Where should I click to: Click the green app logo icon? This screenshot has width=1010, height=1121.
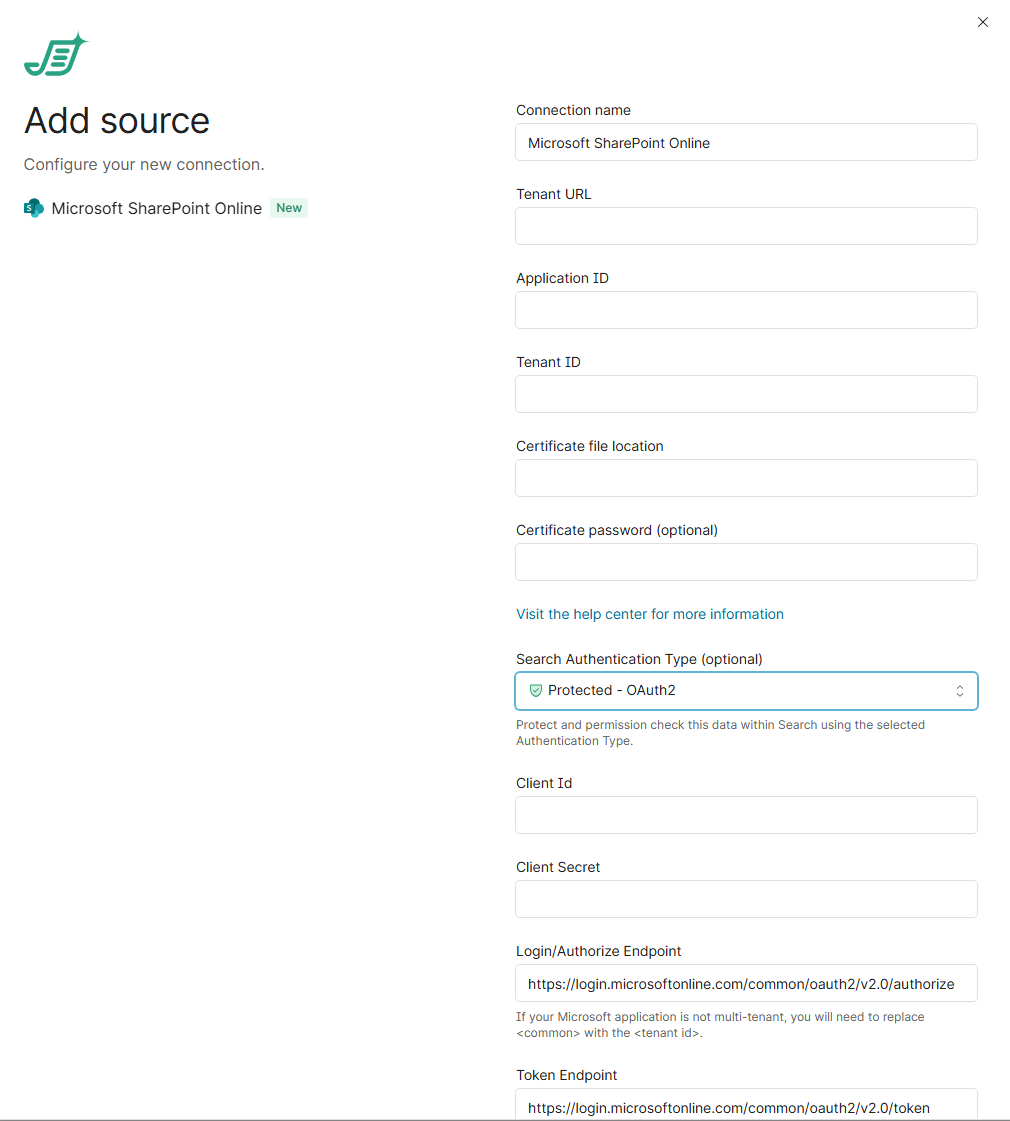[56, 55]
